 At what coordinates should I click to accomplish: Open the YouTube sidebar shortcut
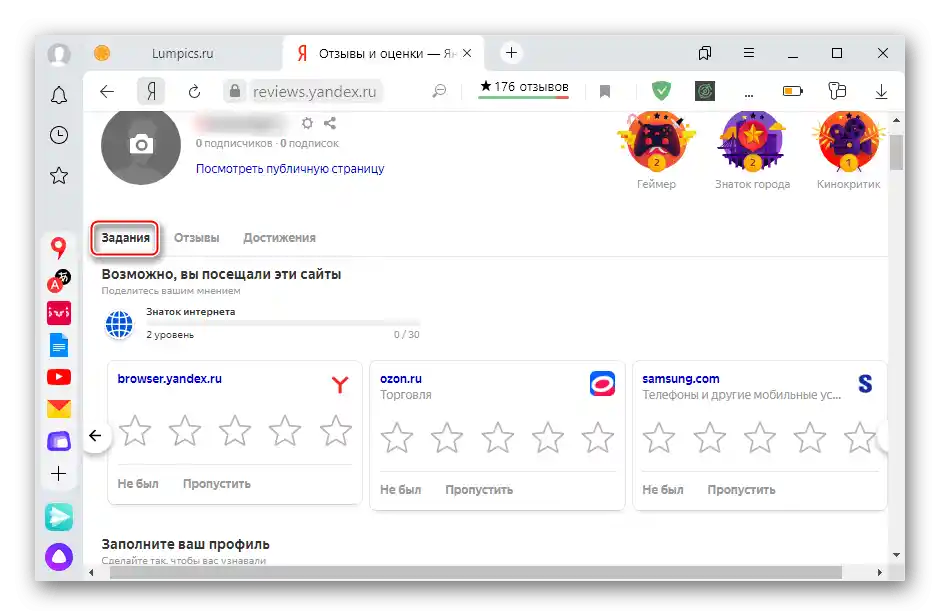pyautogui.click(x=59, y=376)
